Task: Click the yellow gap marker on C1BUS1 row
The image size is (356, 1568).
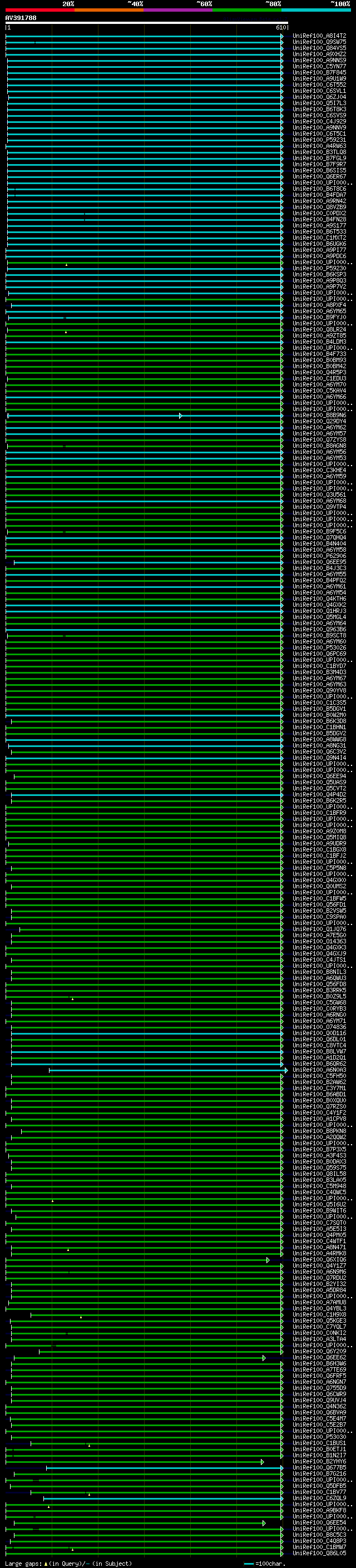Action: point(89,1445)
